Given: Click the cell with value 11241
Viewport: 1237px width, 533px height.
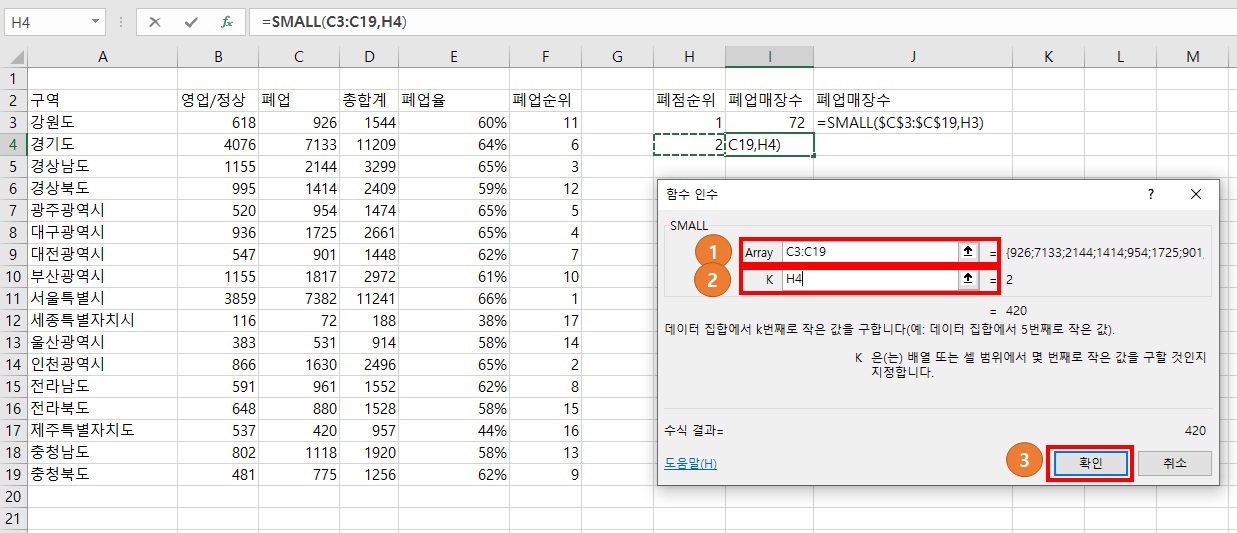Looking at the screenshot, I should coord(369,298).
